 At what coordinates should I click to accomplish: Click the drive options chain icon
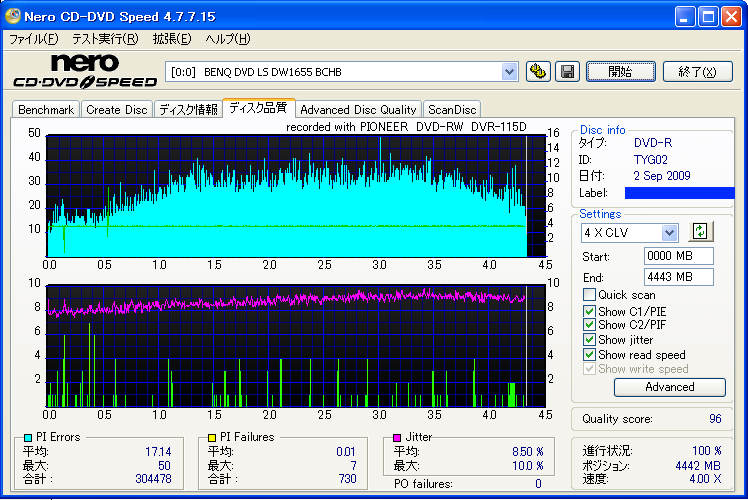coord(539,71)
